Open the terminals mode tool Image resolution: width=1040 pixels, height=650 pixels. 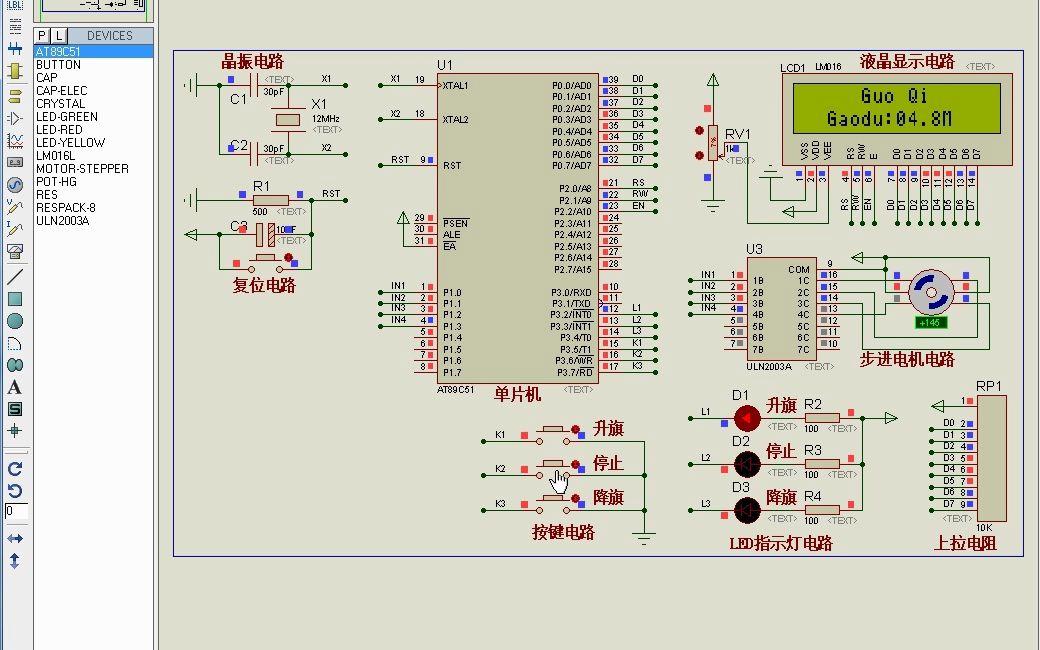pyautogui.click(x=15, y=96)
